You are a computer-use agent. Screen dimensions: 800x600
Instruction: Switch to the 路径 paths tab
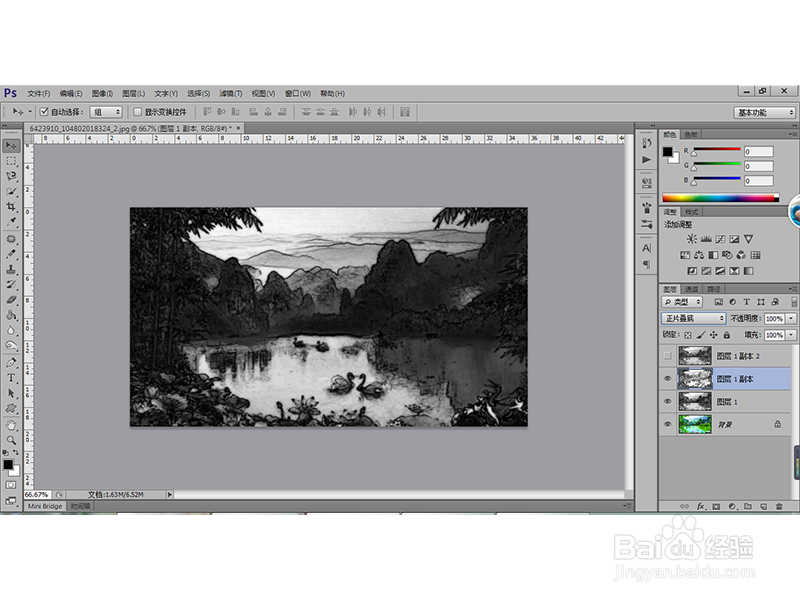(714, 289)
